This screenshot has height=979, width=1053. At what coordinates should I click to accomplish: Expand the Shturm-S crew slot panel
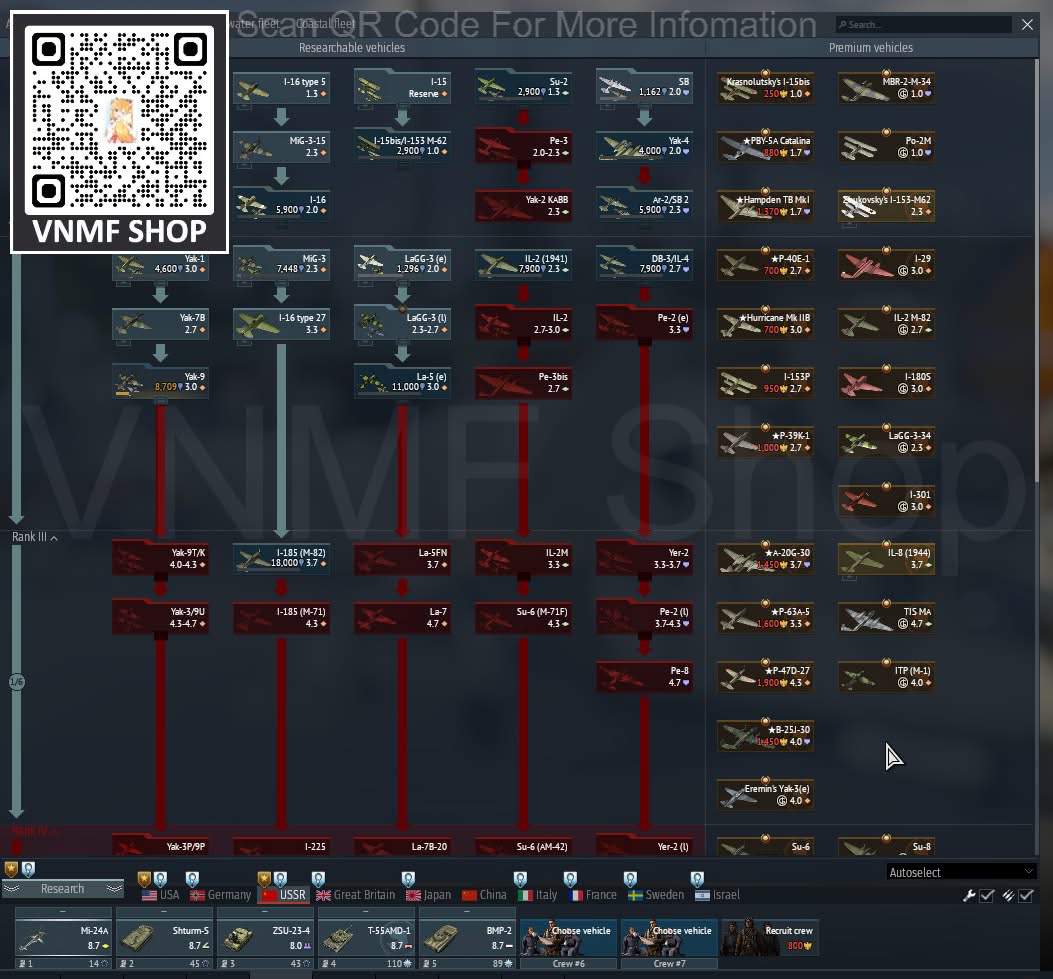[x=164, y=911]
